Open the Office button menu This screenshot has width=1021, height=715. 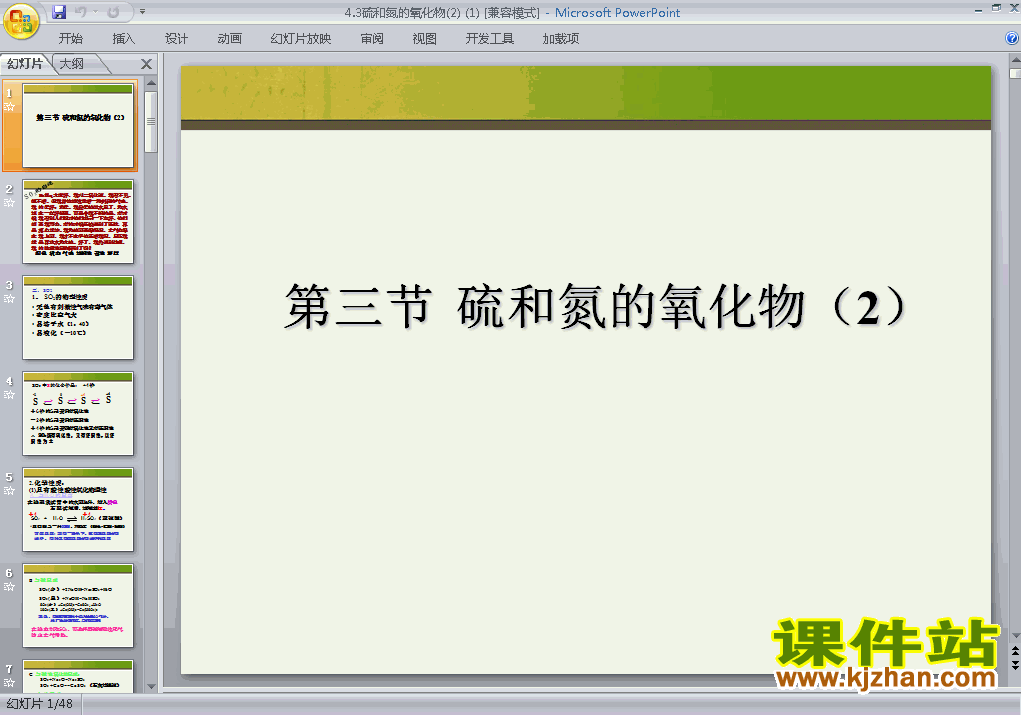click(x=21, y=21)
